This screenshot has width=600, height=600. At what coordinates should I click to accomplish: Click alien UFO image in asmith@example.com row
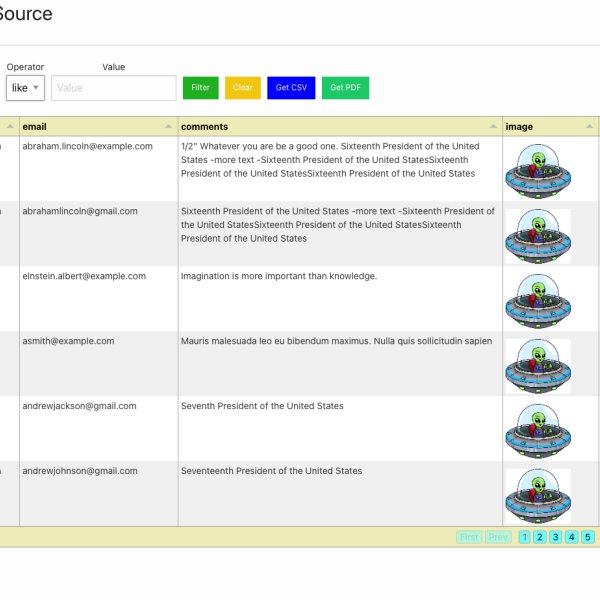coord(538,365)
